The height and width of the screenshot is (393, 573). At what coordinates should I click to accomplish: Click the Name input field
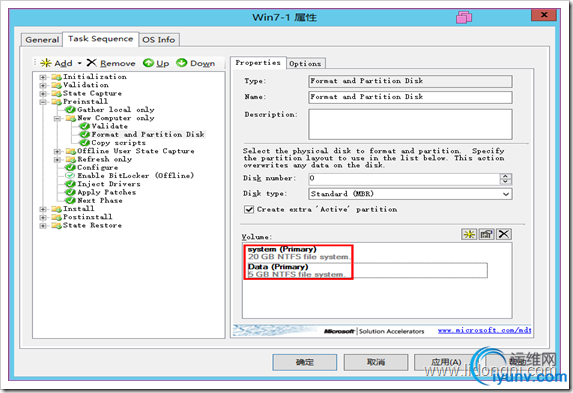pyautogui.click(x=410, y=97)
